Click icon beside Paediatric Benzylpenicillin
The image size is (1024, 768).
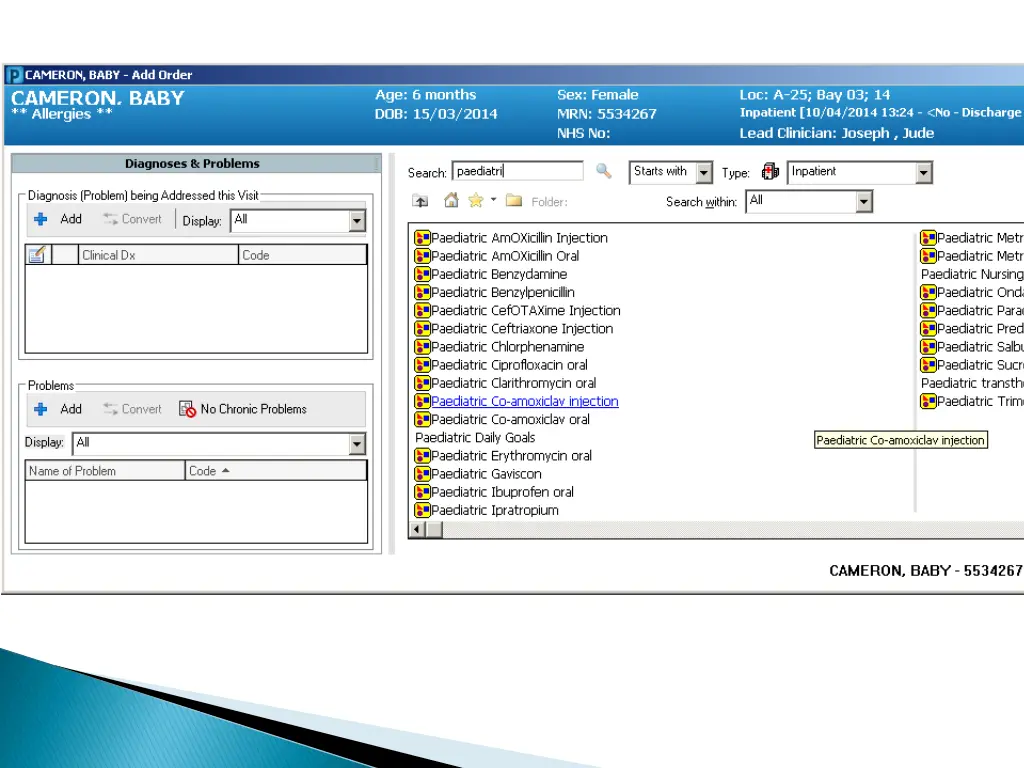click(x=423, y=293)
